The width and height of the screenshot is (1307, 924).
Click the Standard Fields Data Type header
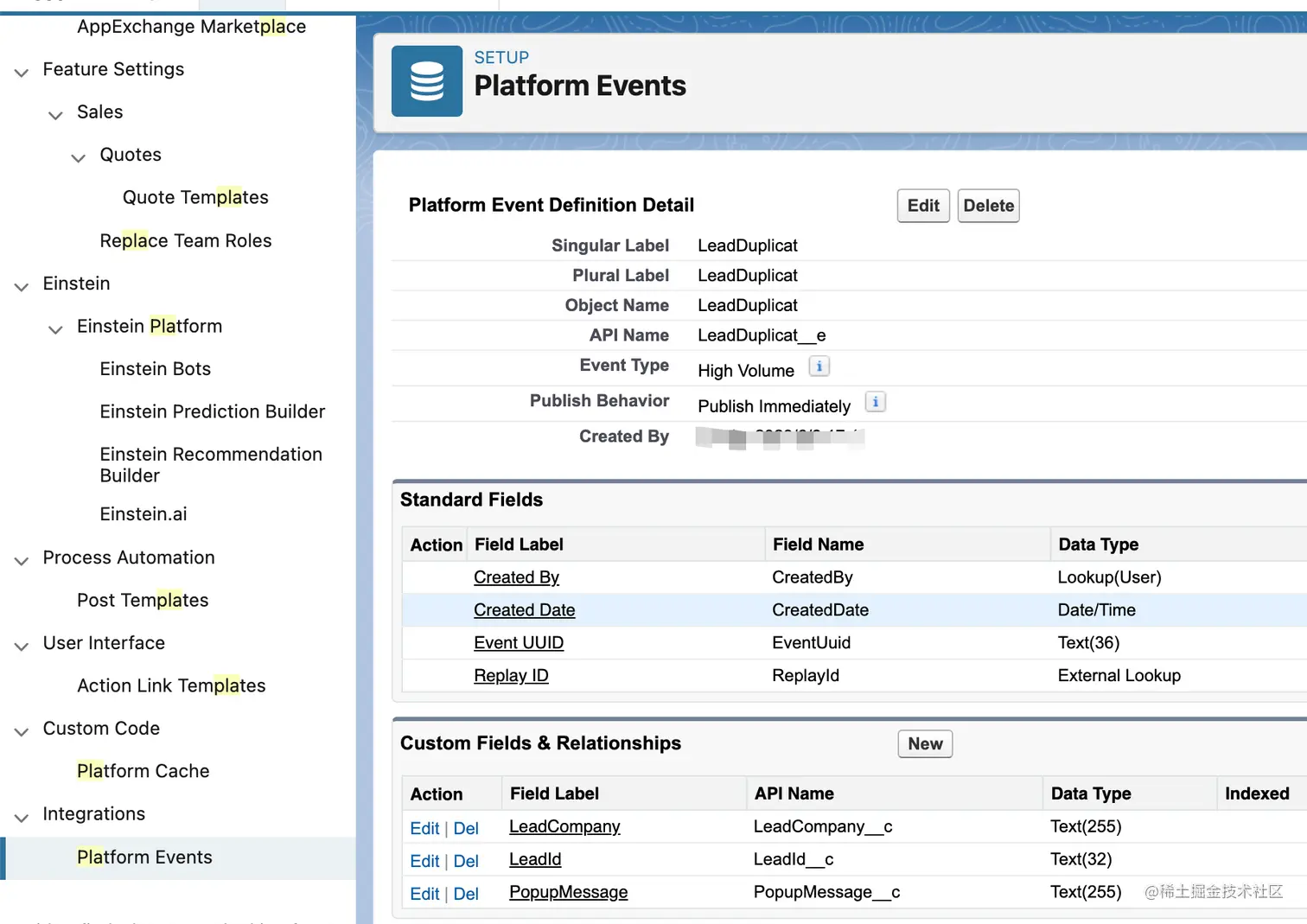point(1098,545)
